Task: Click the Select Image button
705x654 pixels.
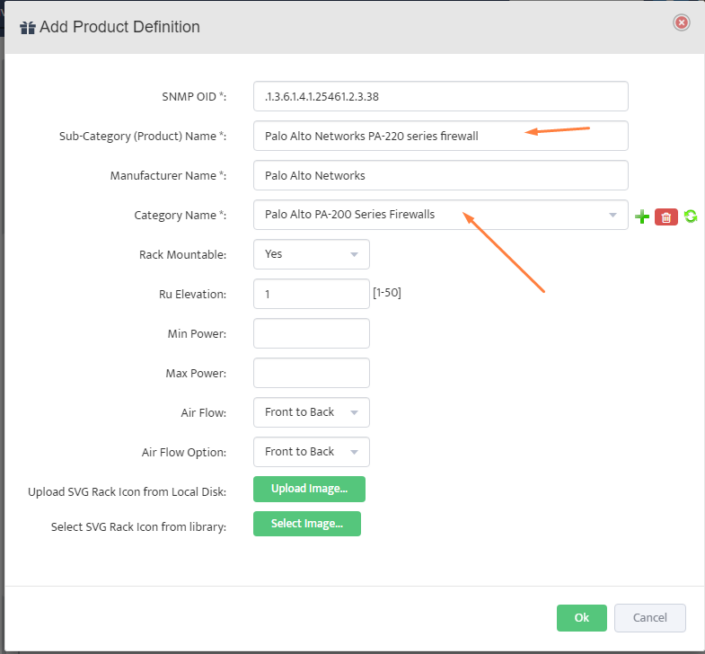Action: pos(306,523)
